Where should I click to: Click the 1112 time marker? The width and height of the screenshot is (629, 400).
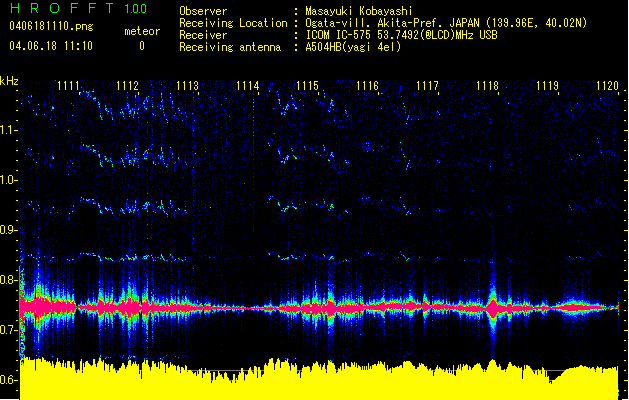[127, 85]
